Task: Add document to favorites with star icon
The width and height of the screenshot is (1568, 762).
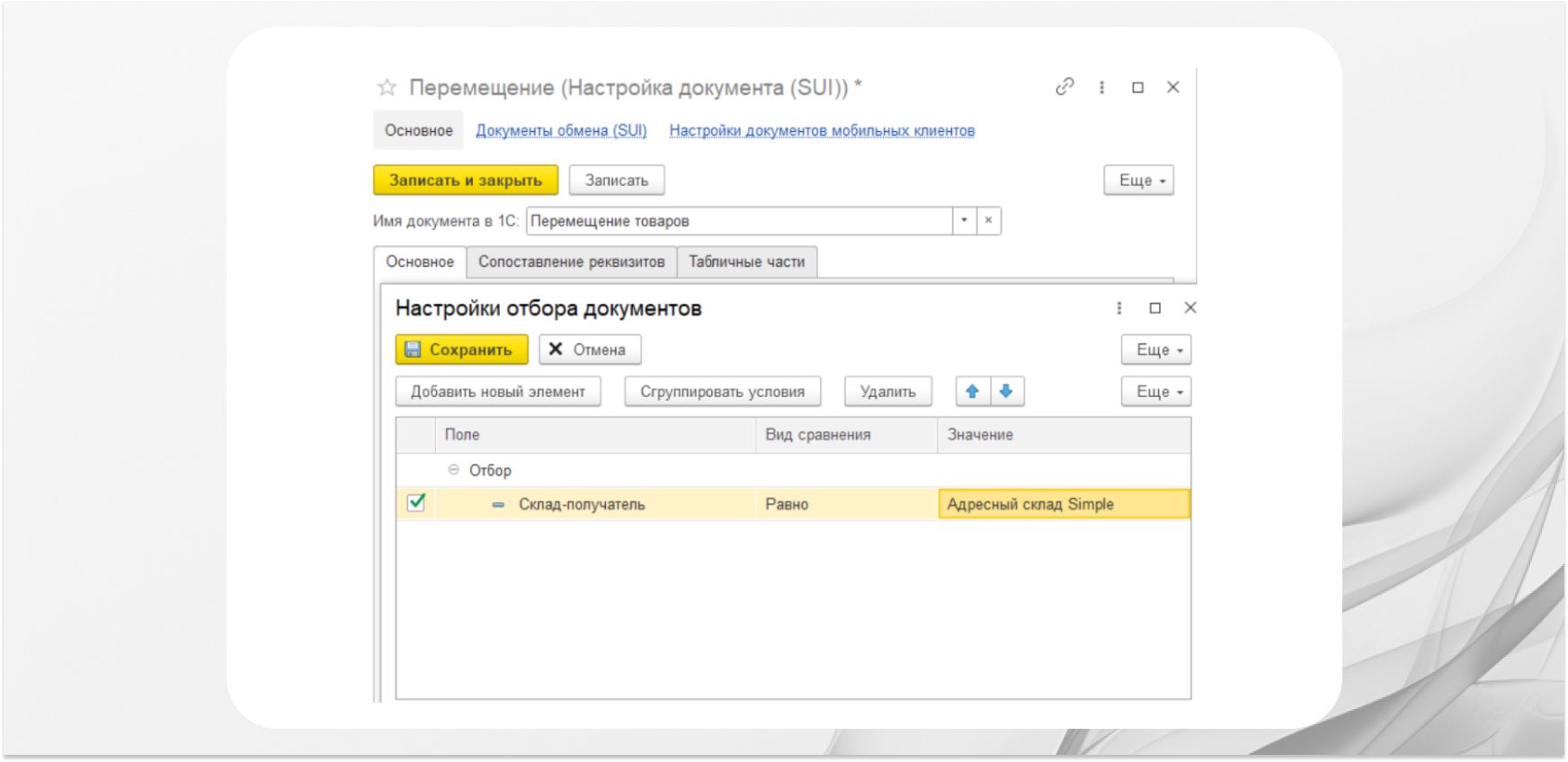Action: point(387,87)
